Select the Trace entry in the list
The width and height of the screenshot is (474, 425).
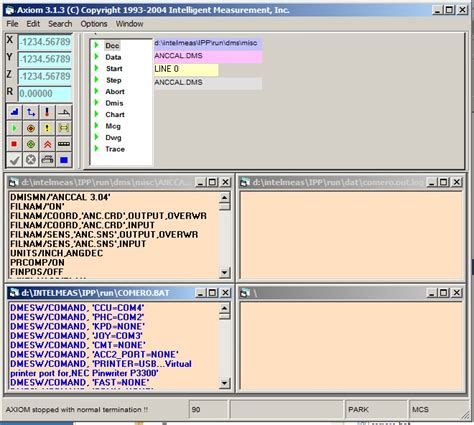115,149
